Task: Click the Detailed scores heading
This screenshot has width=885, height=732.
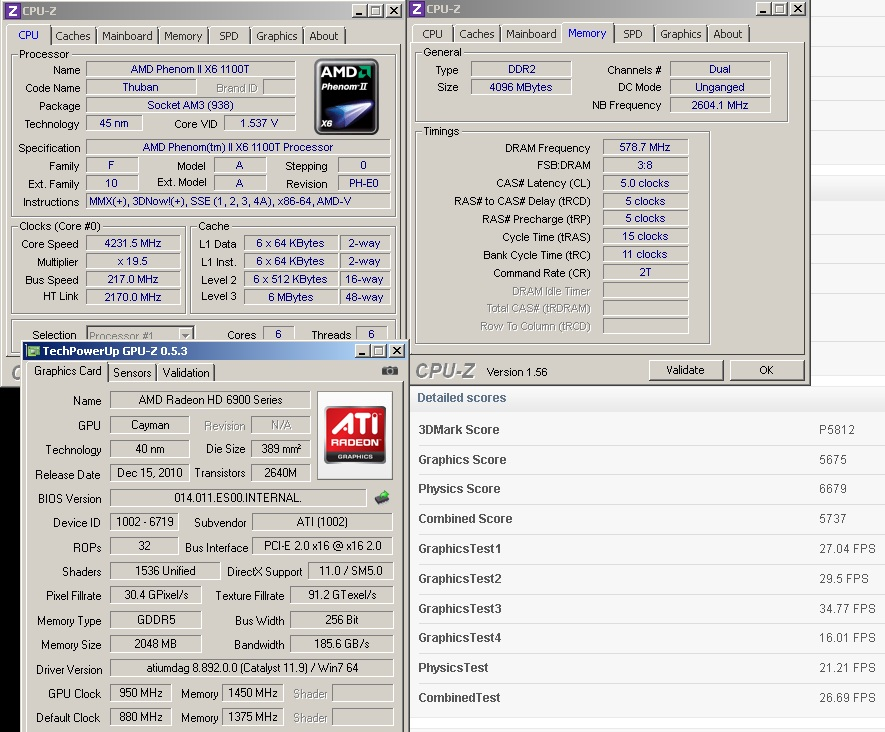Action: [x=462, y=398]
